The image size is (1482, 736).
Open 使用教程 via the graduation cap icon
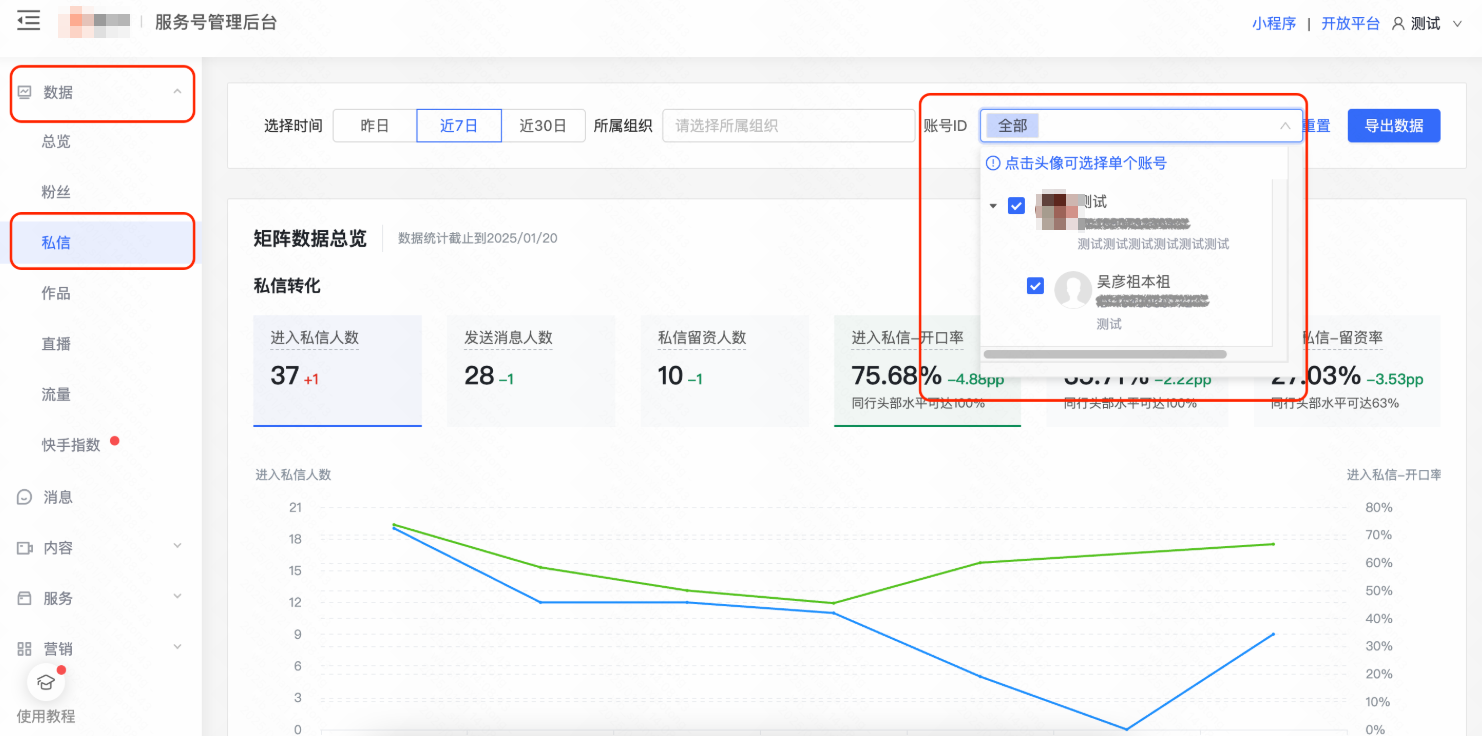click(x=45, y=682)
